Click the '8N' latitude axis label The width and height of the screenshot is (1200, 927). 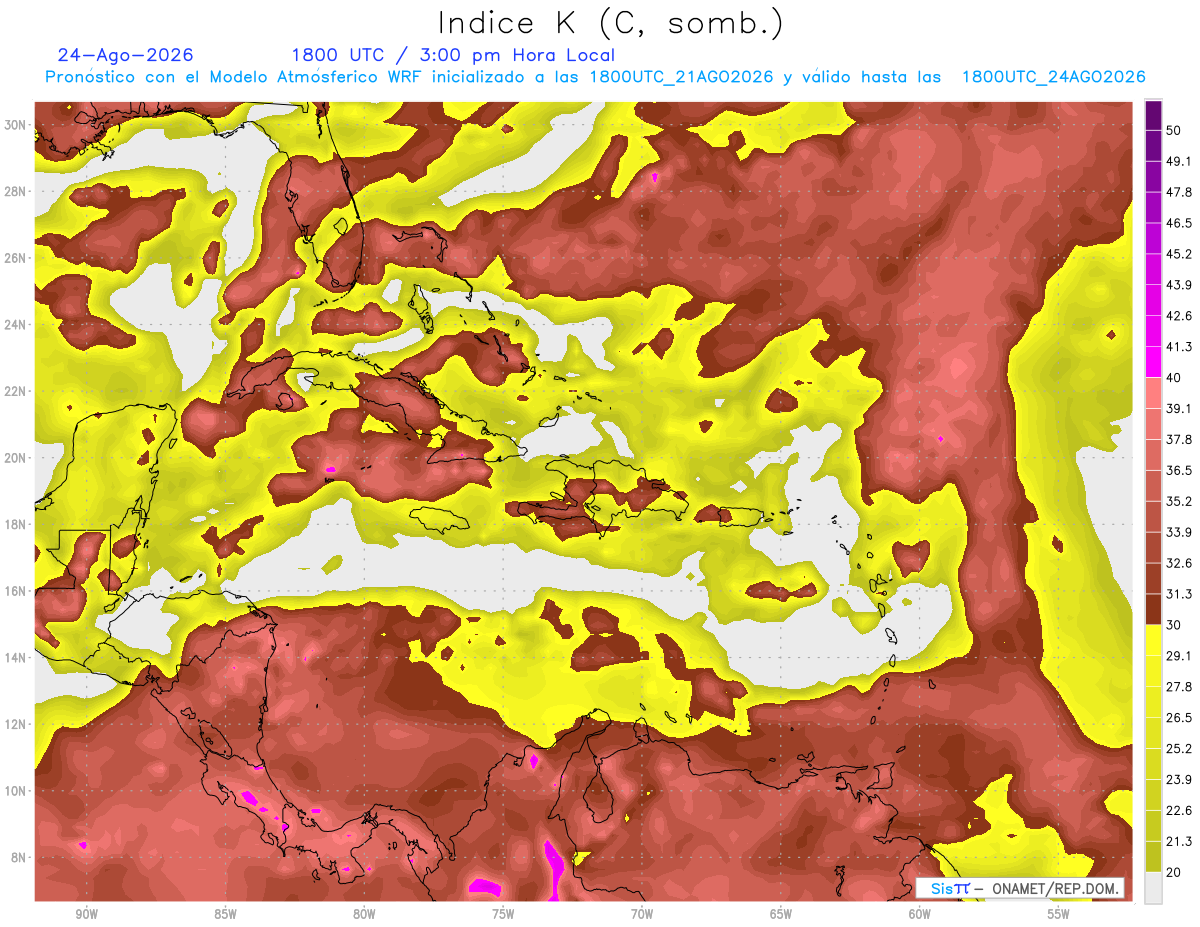18,857
